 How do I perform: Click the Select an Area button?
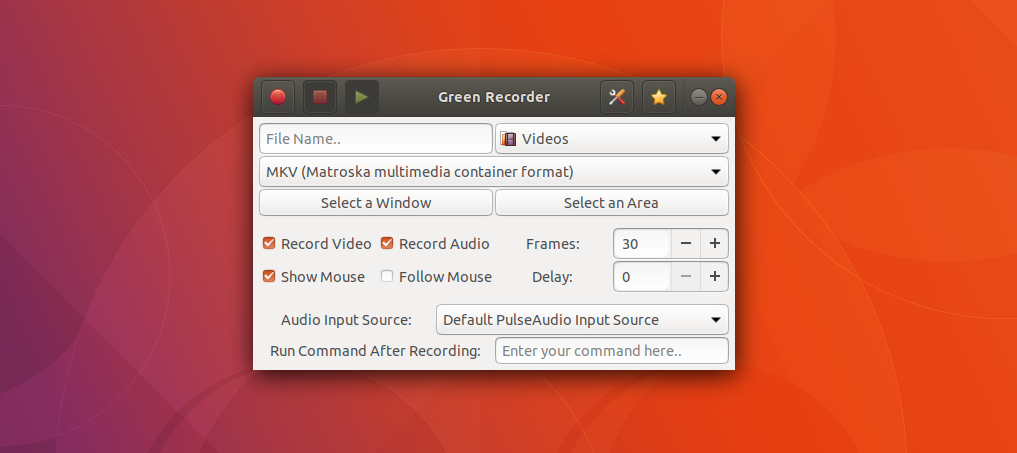tap(612, 202)
